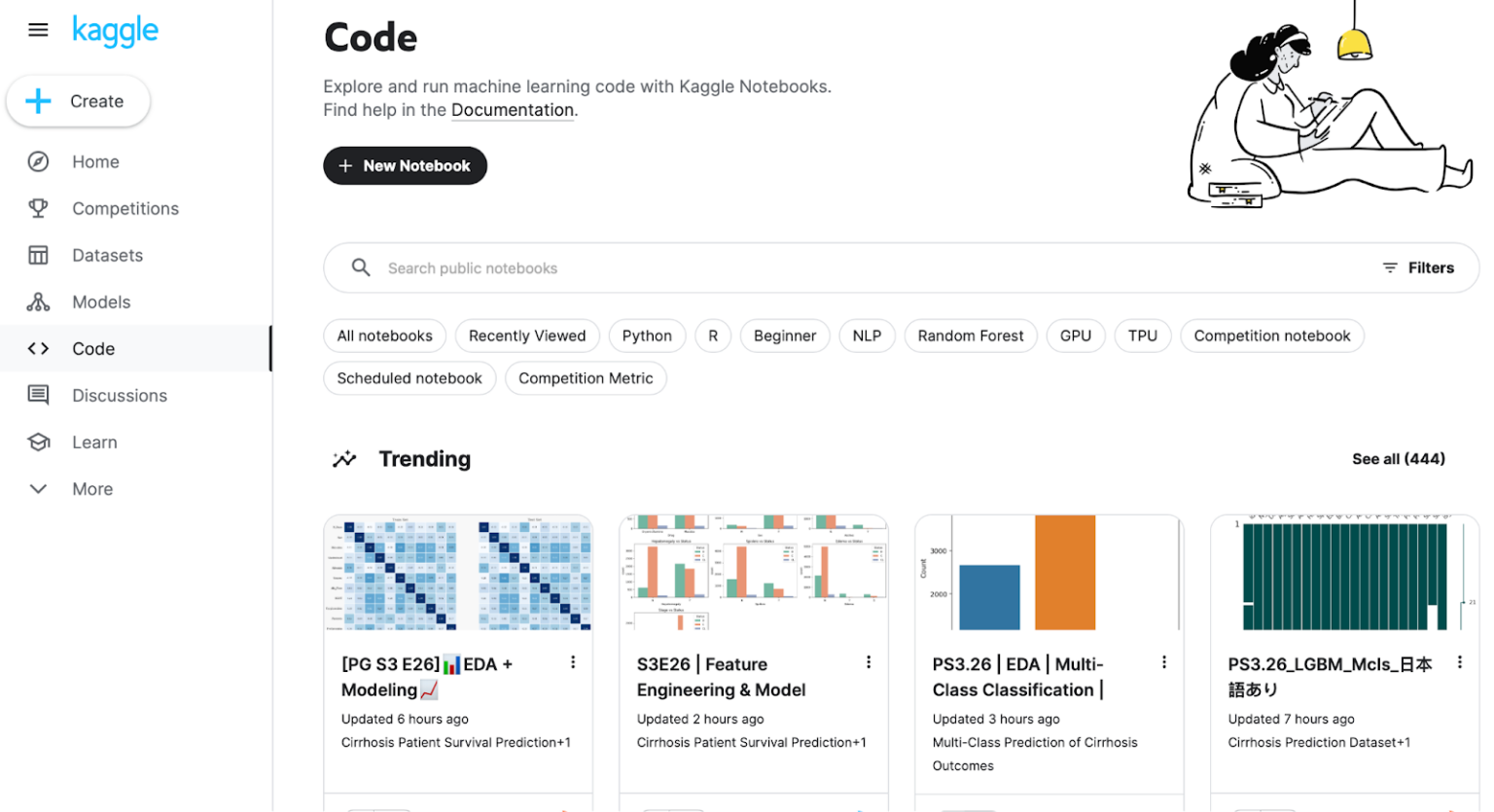
Task: Open the hamburger navigation menu
Action: pos(38,29)
